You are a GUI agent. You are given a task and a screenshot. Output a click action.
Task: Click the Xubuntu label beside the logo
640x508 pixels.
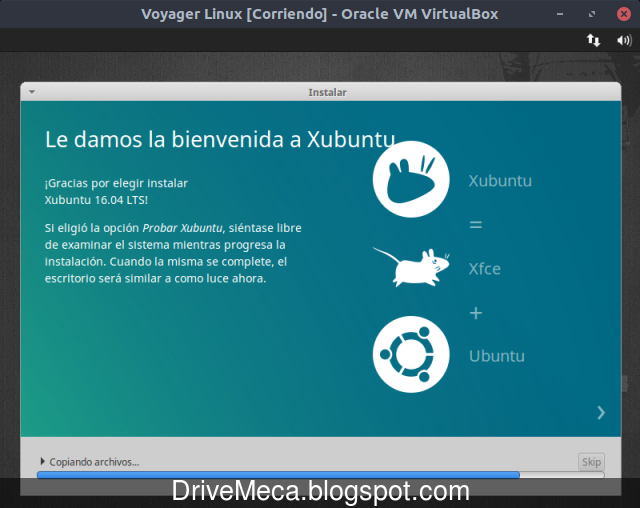(x=500, y=181)
